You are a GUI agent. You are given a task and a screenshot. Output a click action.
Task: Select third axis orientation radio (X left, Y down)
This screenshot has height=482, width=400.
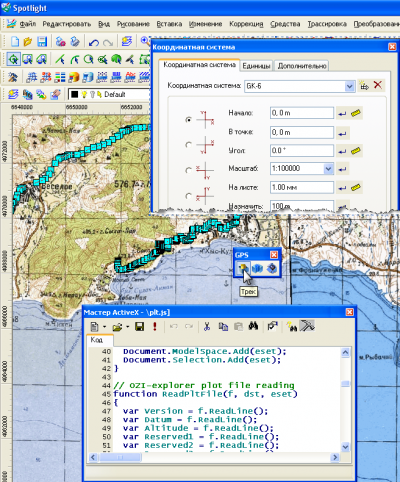point(189,170)
